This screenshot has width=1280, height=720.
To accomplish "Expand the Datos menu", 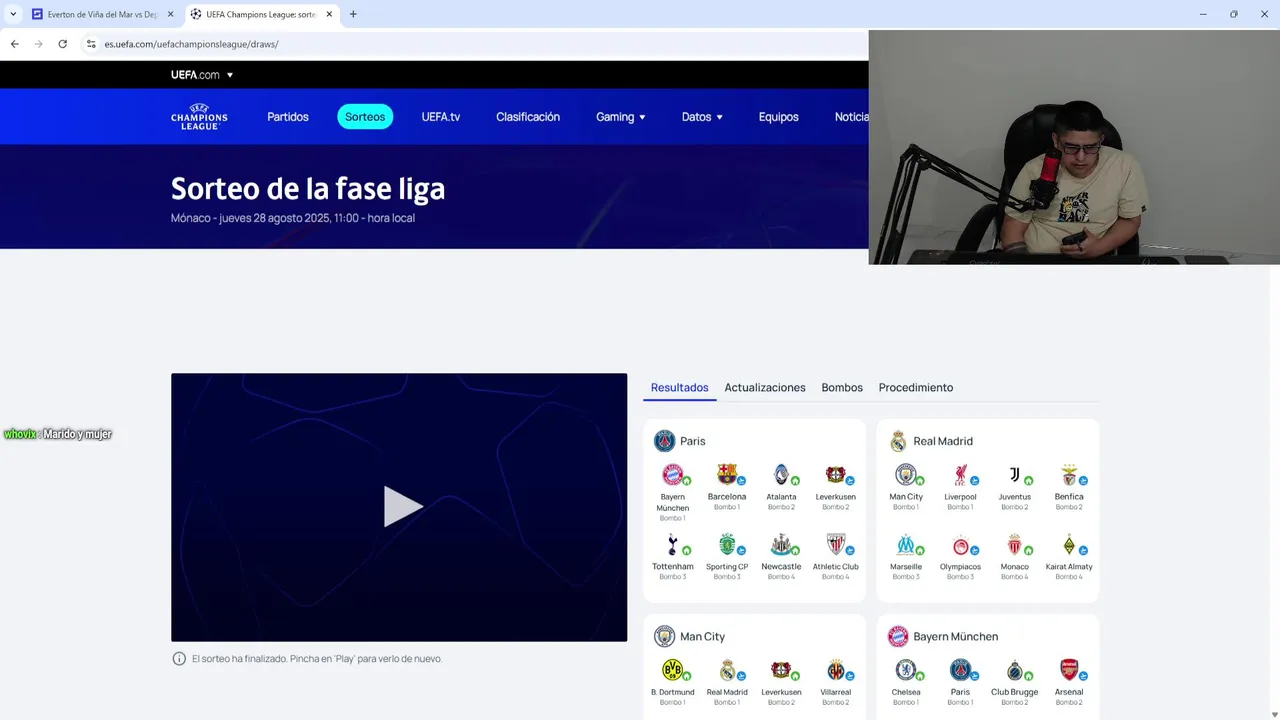I will click(702, 117).
